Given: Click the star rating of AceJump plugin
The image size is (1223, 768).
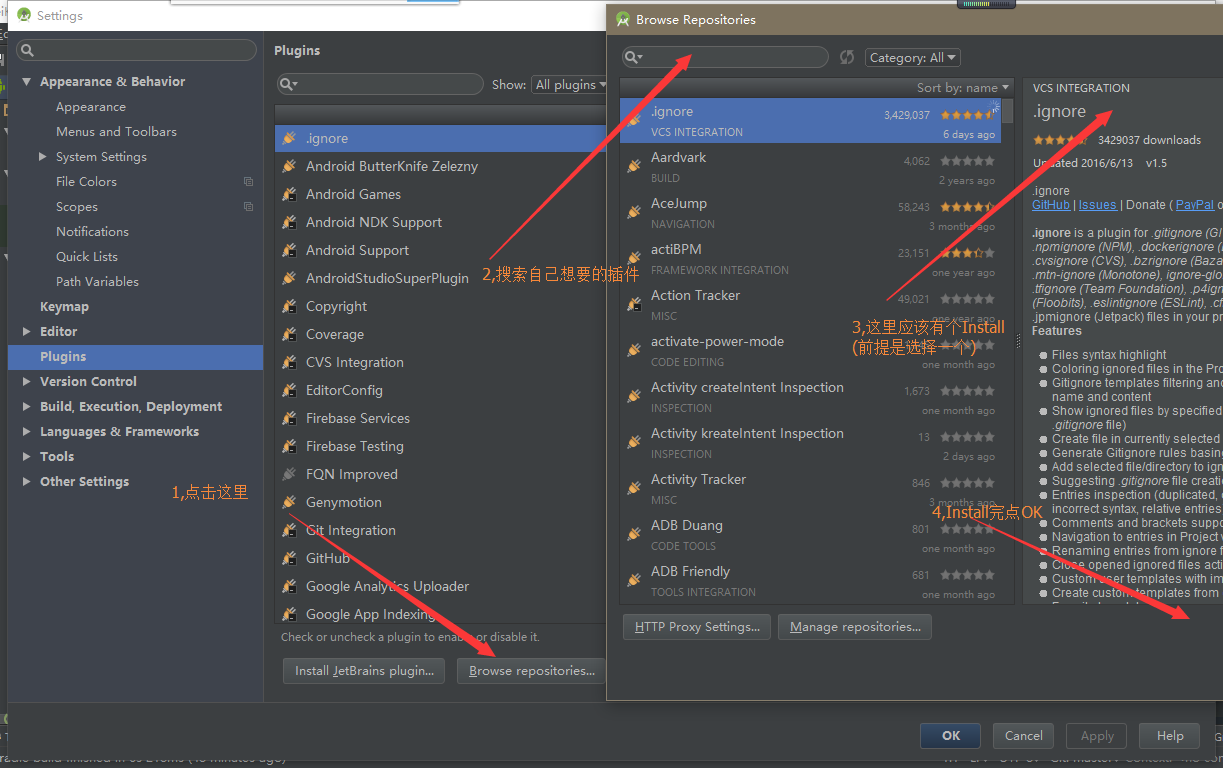Looking at the screenshot, I should [967, 207].
